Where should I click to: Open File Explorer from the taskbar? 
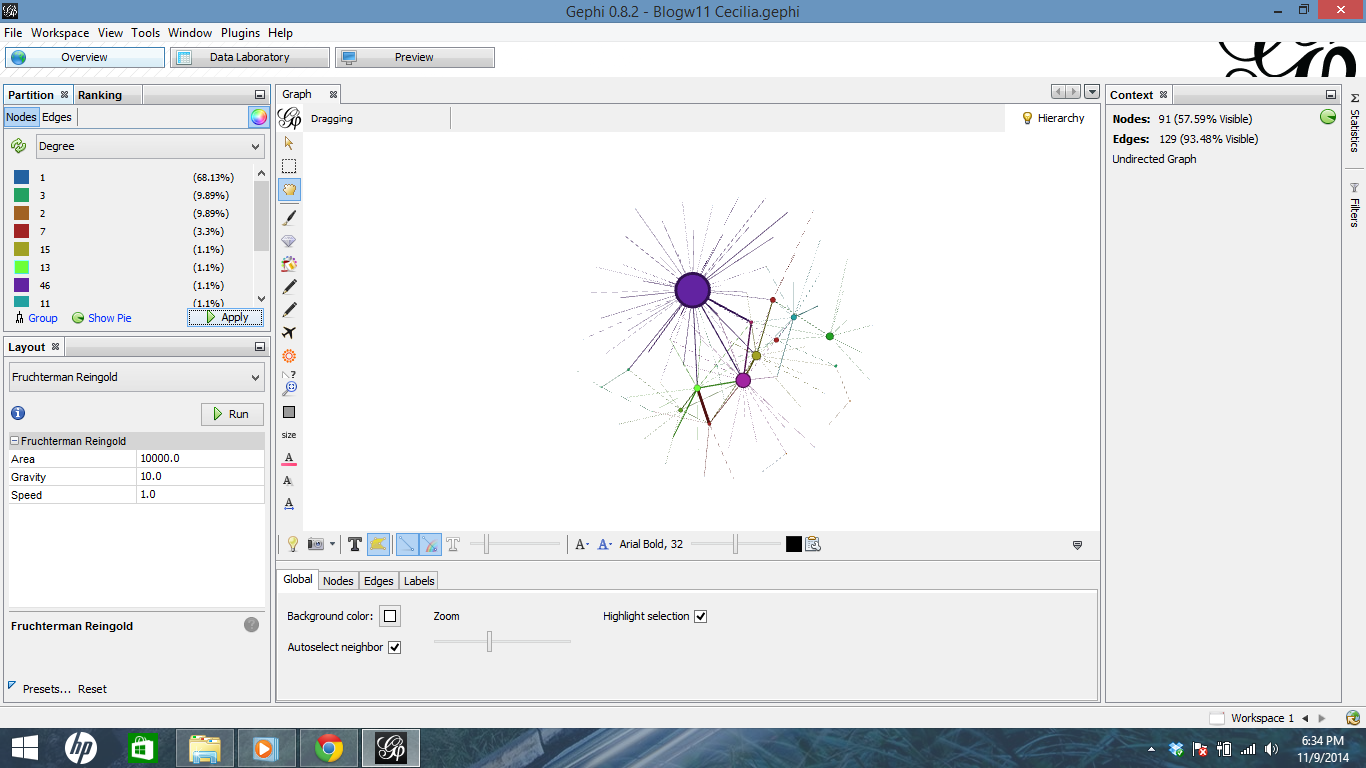coord(205,748)
